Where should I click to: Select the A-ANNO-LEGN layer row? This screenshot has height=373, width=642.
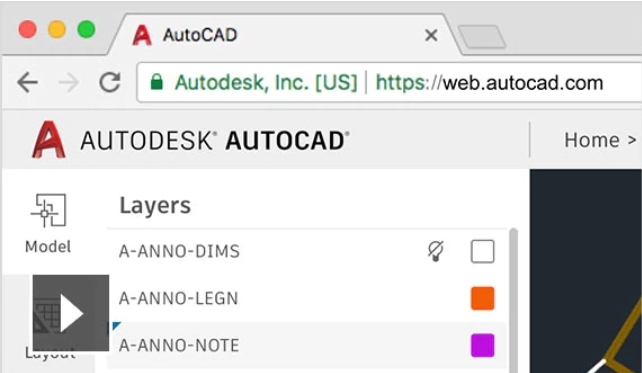click(307, 298)
